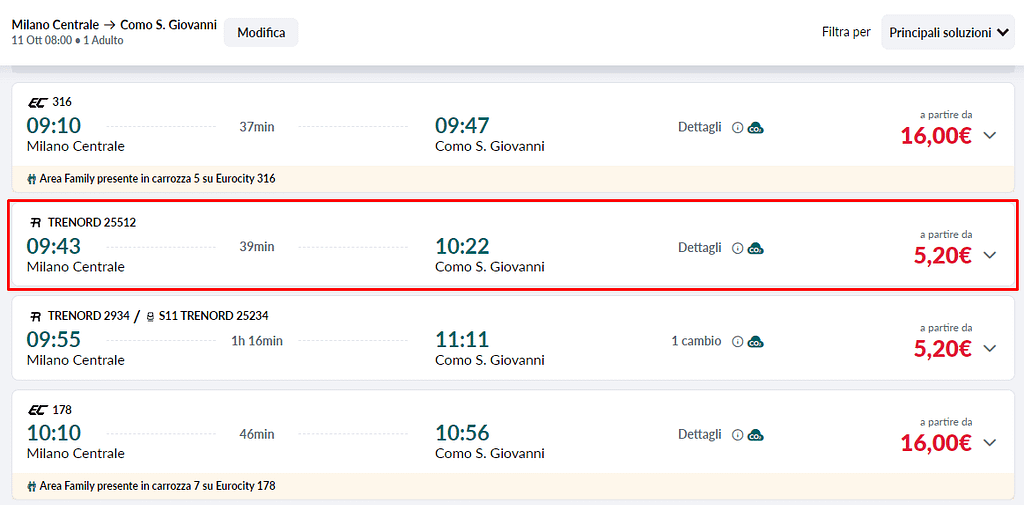Image resolution: width=1024 pixels, height=505 pixels.
Task: Expand fares for the 10:10 Eurocity 178
Action: (x=990, y=443)
